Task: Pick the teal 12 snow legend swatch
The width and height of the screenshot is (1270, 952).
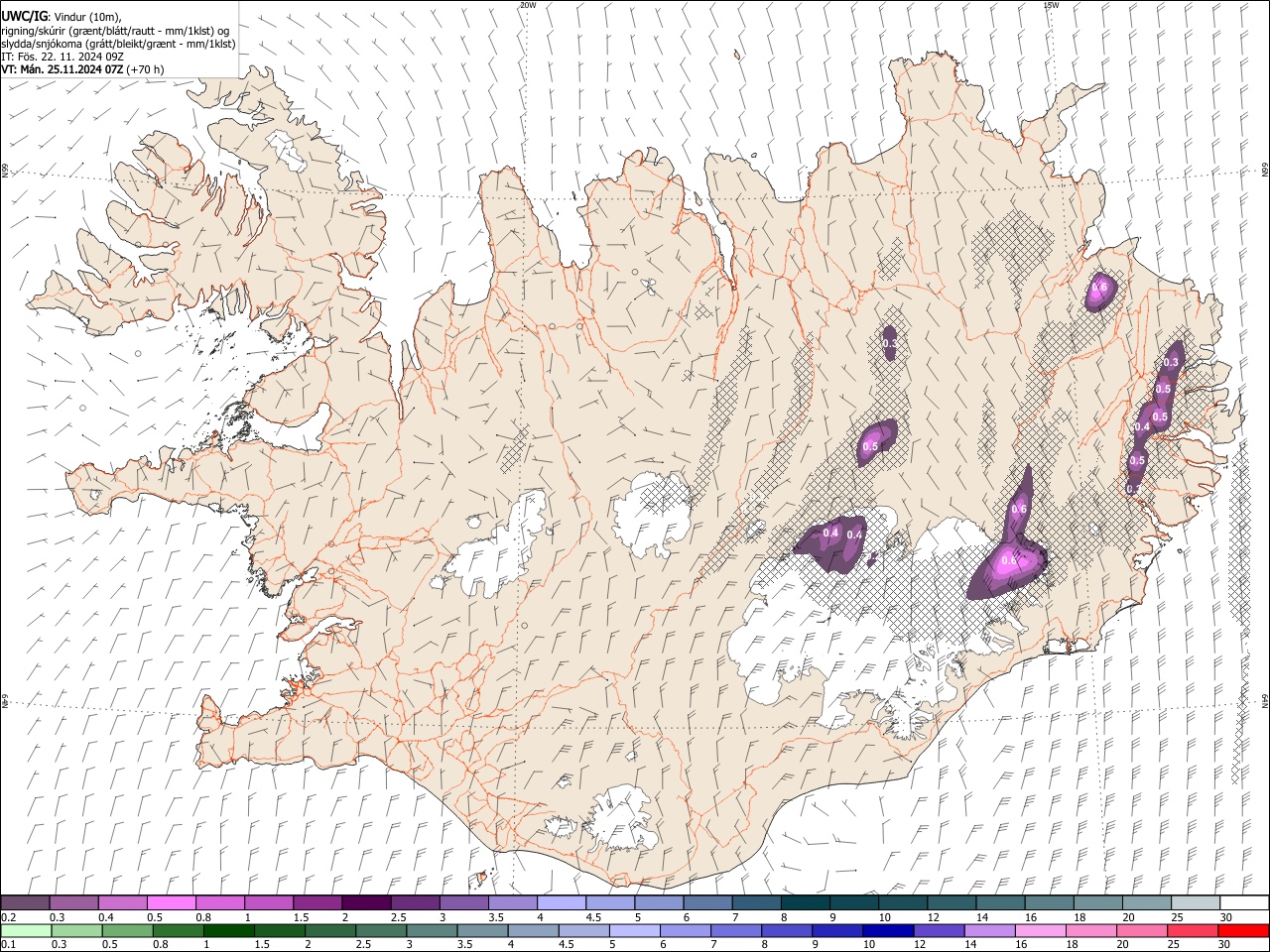Action: coord(952,903)
